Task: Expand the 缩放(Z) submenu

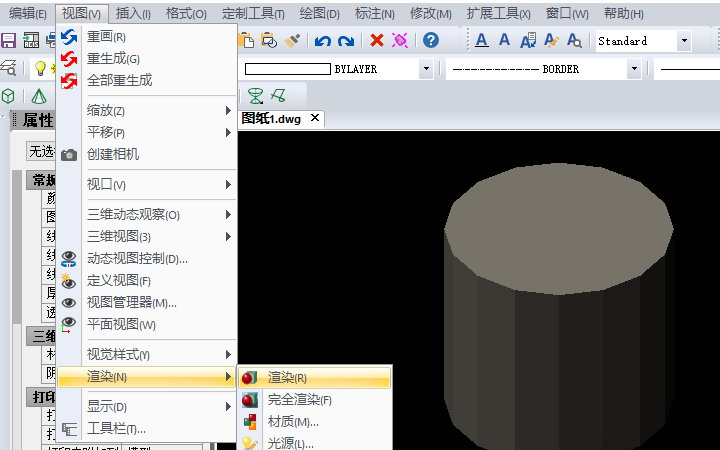Action: (147, 111)
